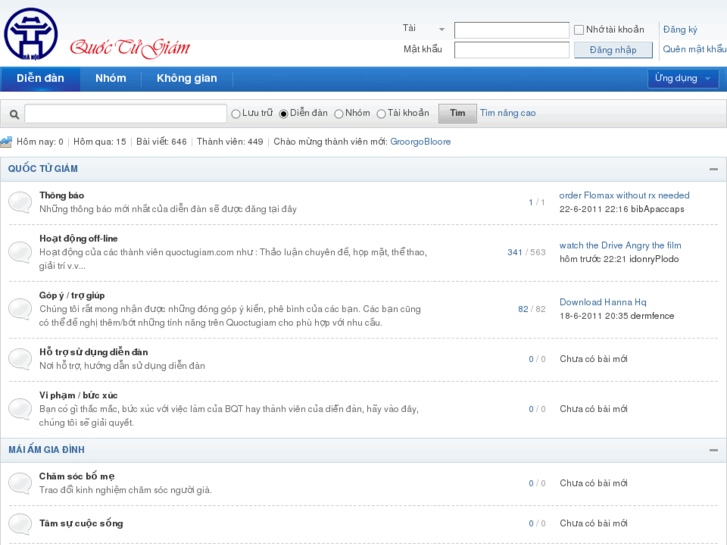The image size is (727, 545).
Task: Collapse the MÁI ẤM GIA ĐÌNH category section
Action: [713, 450]
